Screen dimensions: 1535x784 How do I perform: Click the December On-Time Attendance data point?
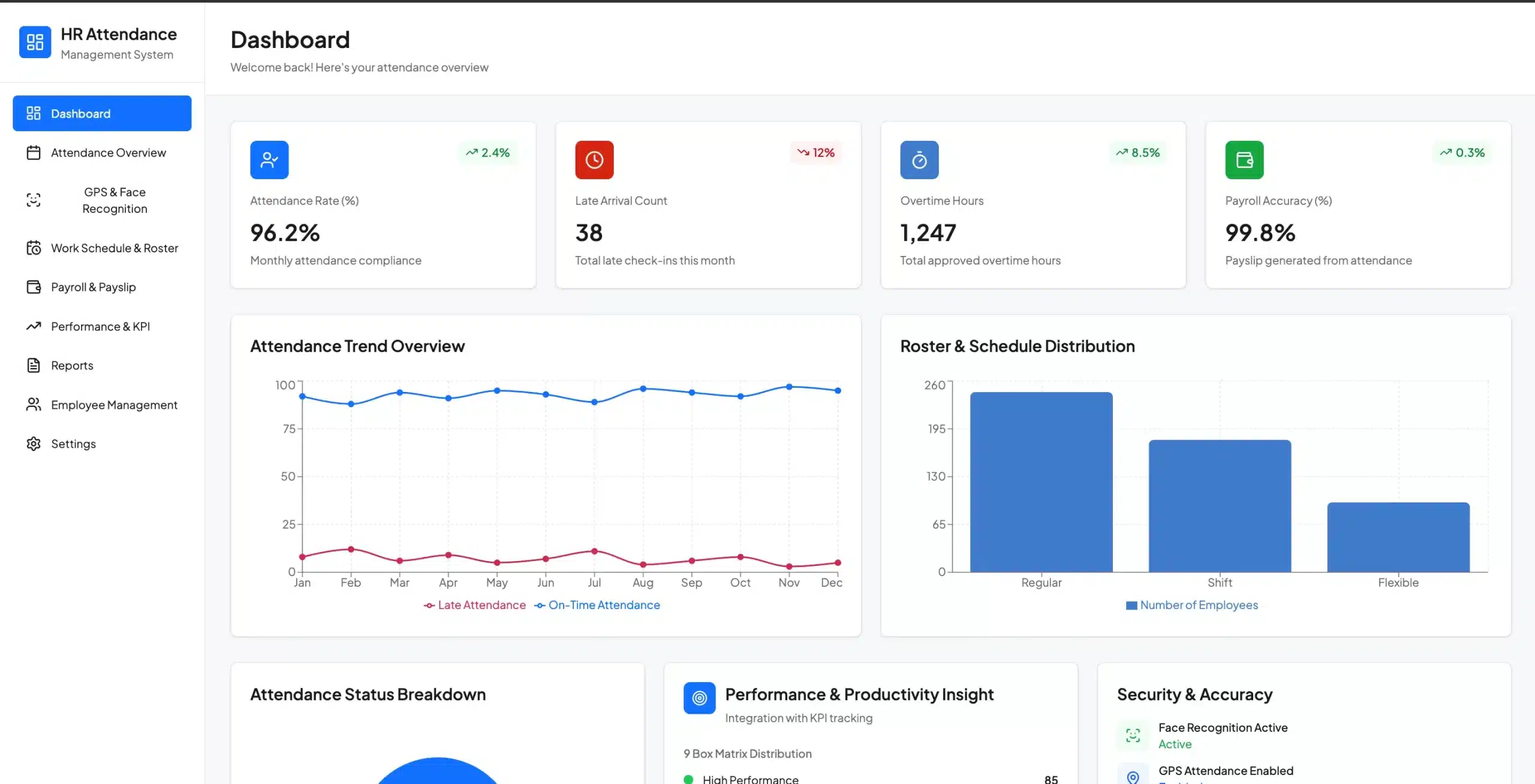point(838,391)
